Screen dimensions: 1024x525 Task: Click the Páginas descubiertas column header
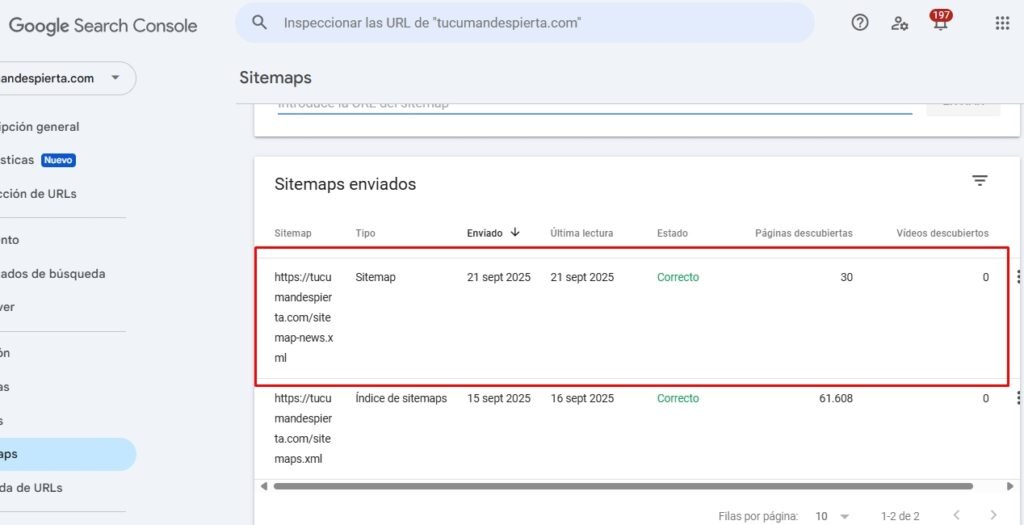pyautogui.click(x=804, y=233)
